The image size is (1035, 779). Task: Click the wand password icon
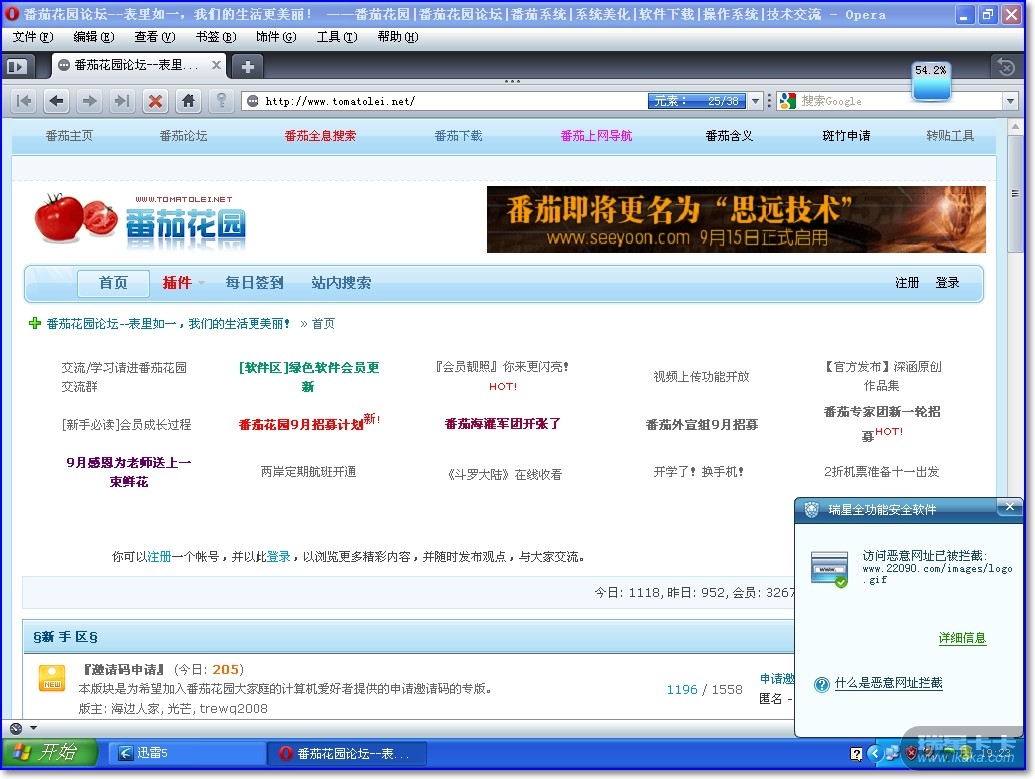221,101
